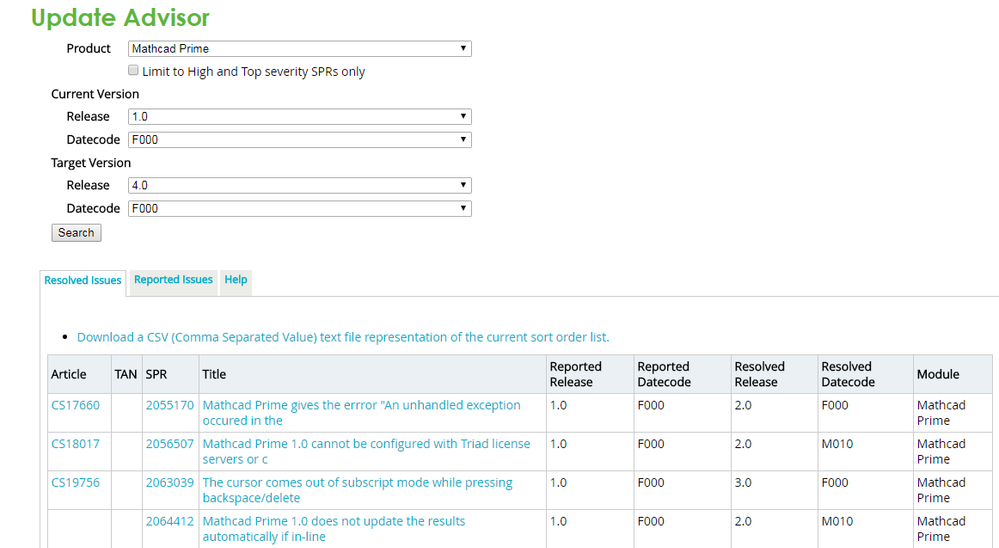Open SPR 2056507 link
Screen dimensions: 999x548
(x=169, y=444)
